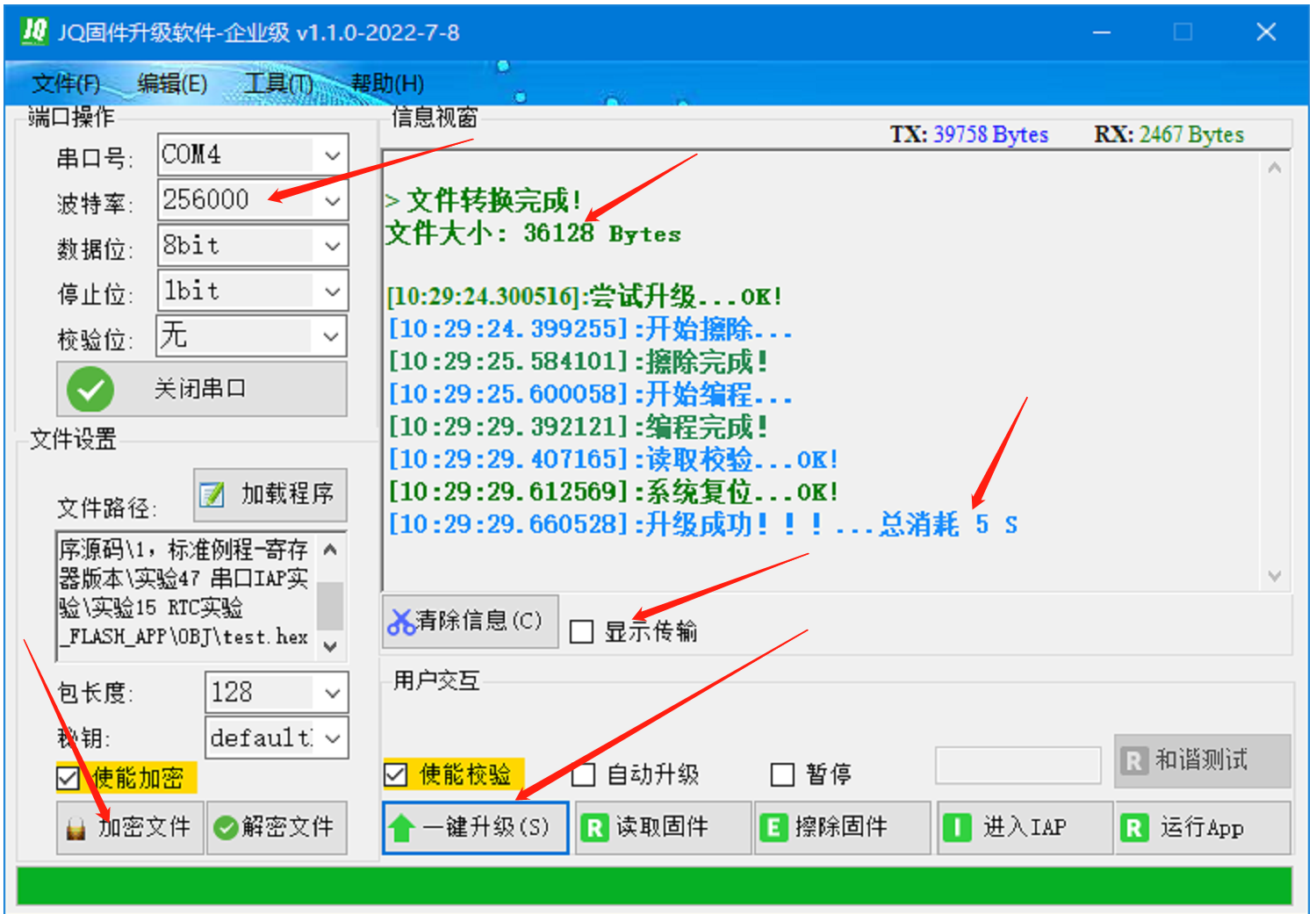The image size is (1316, 914).
Task: Uncheck the 使能加密 checkbox
Action: tap(66, 778)
